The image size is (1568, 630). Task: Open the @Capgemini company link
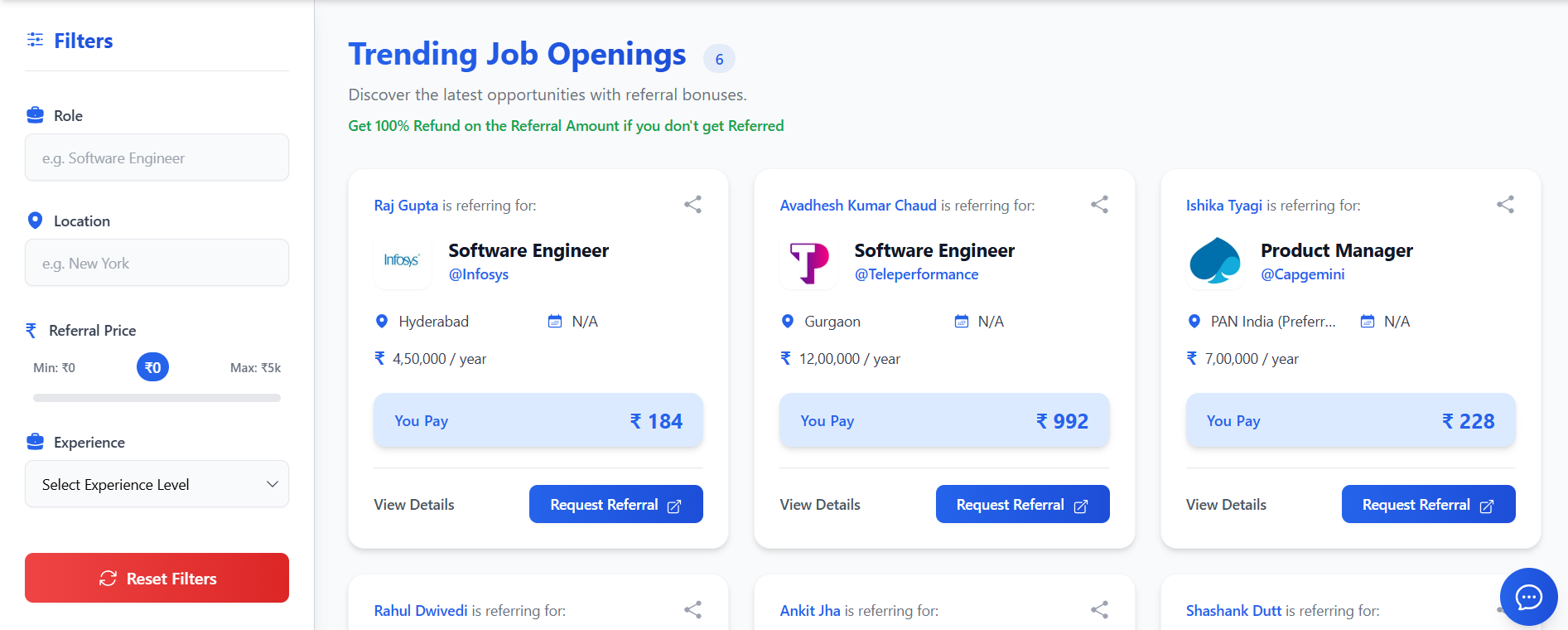click(1302, 274)
